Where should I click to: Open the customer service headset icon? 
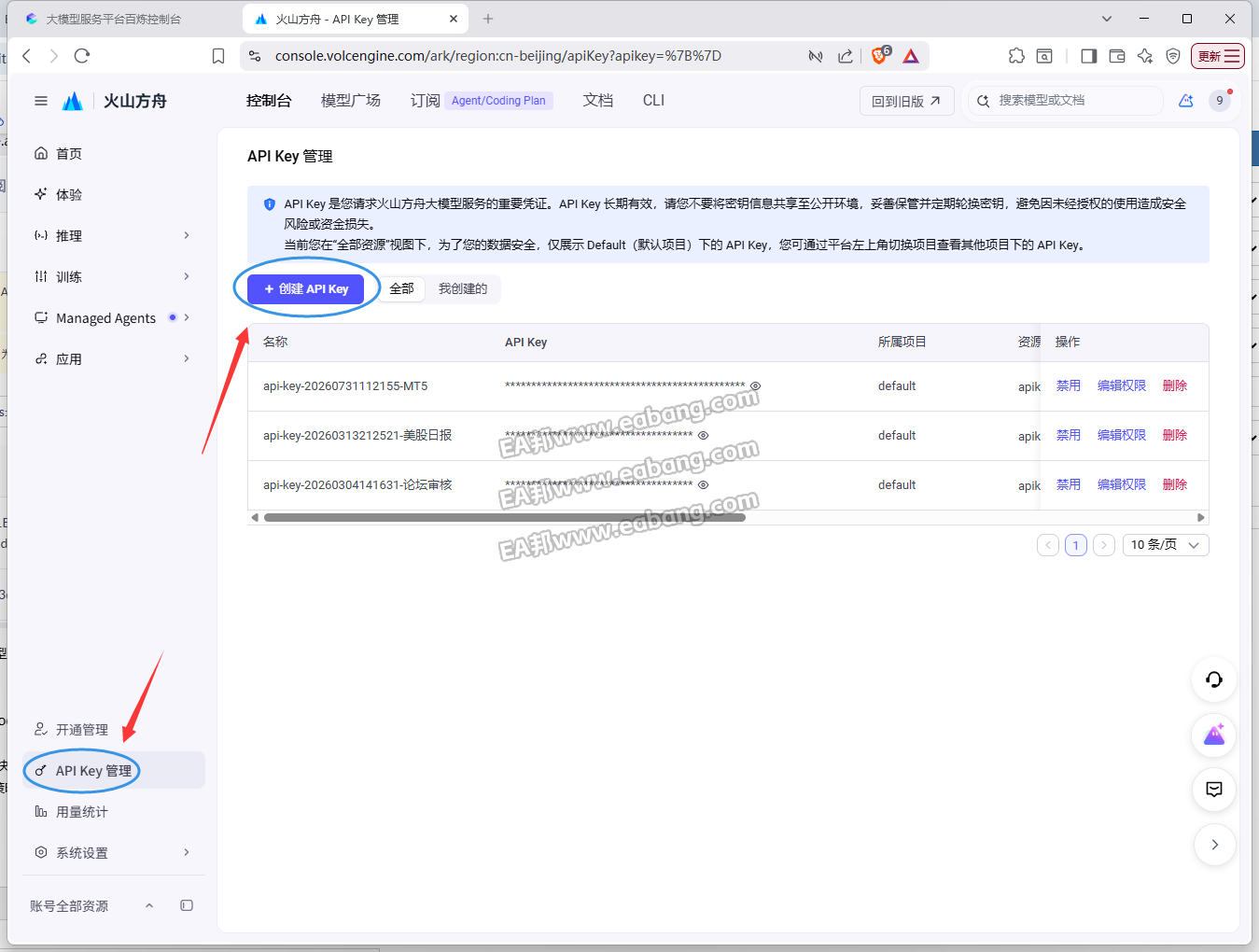(x=1214, y=679)
